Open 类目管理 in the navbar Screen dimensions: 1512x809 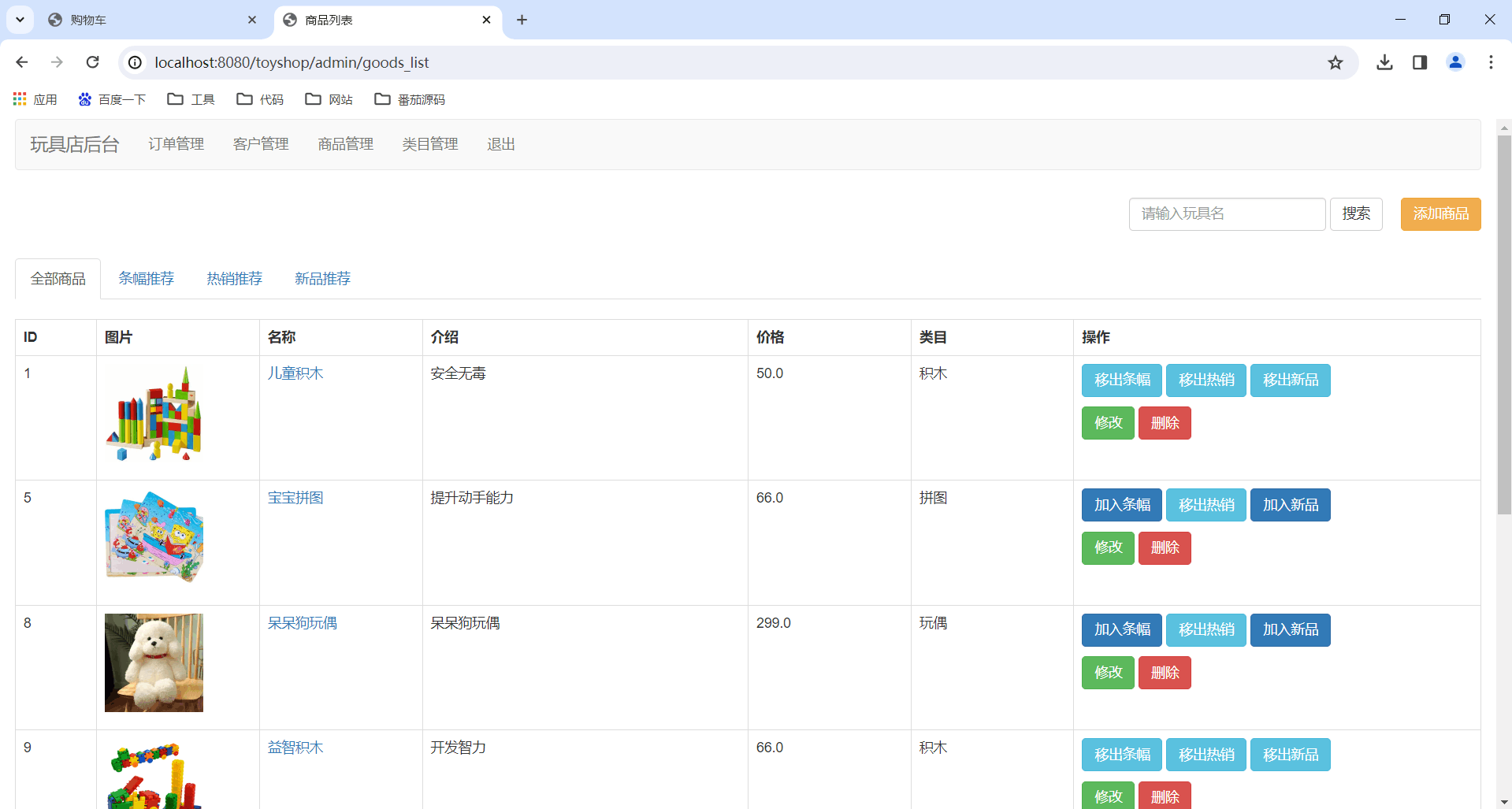[x=430, y=144]
